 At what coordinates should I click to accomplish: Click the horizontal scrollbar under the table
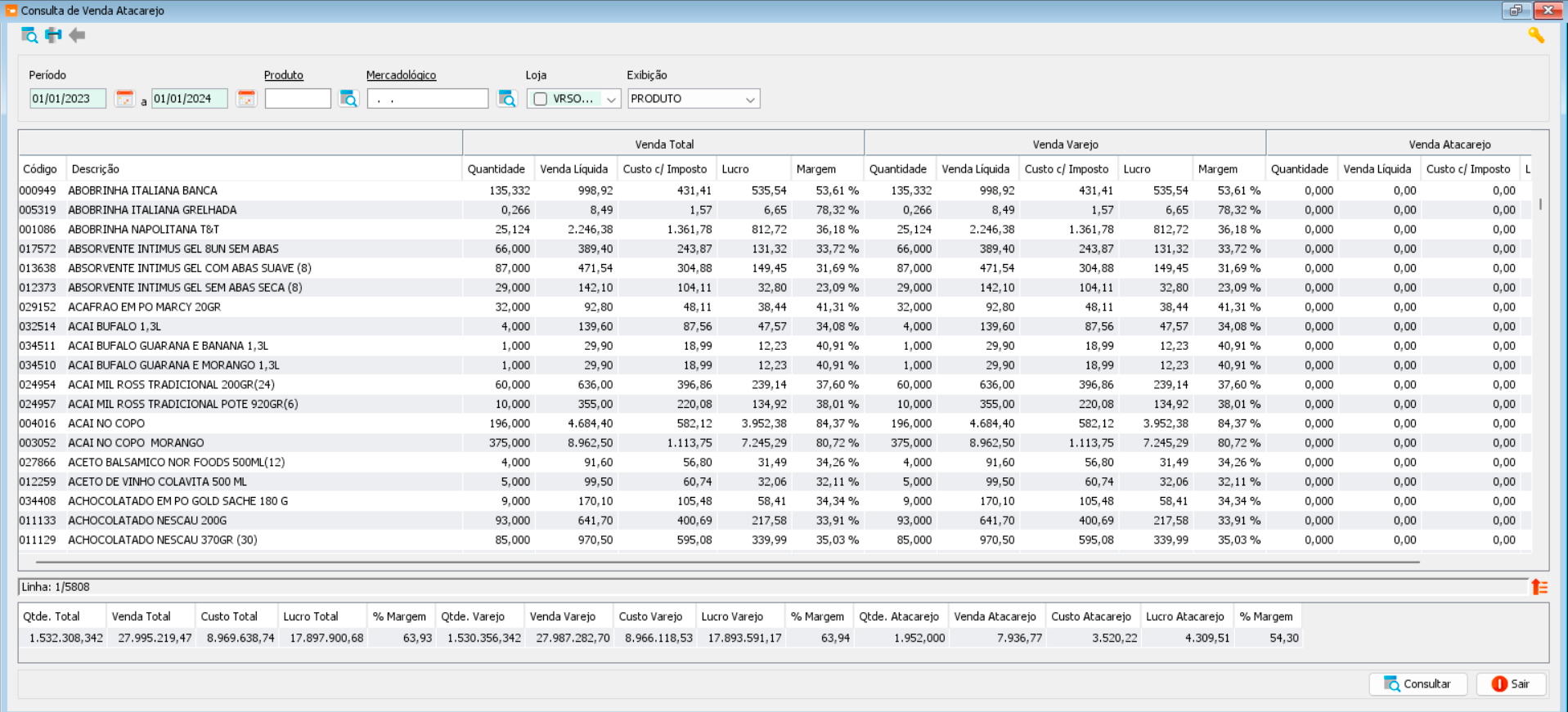click(x=728, y=562)
